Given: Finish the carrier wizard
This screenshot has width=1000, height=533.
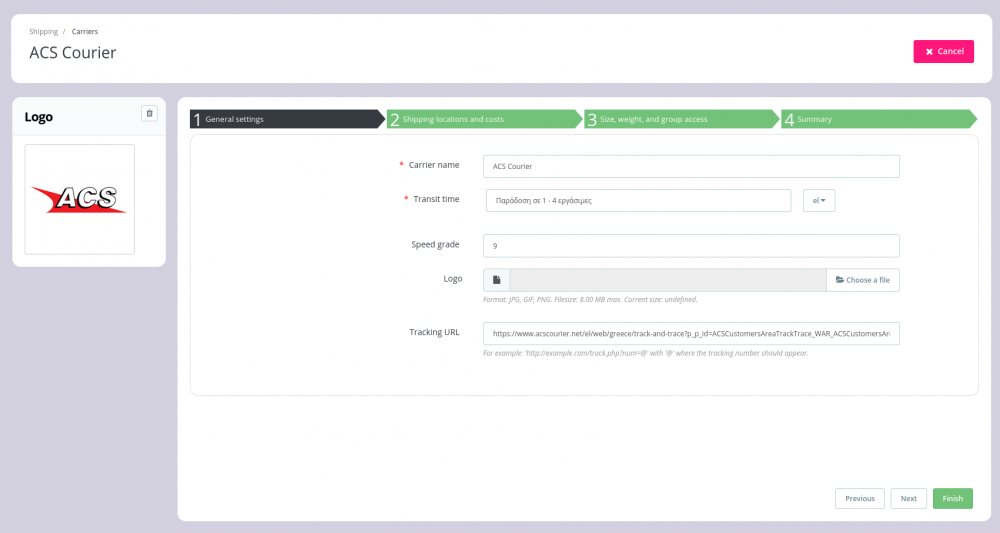Looking at the screenshot, I should (x=953, y=499).
